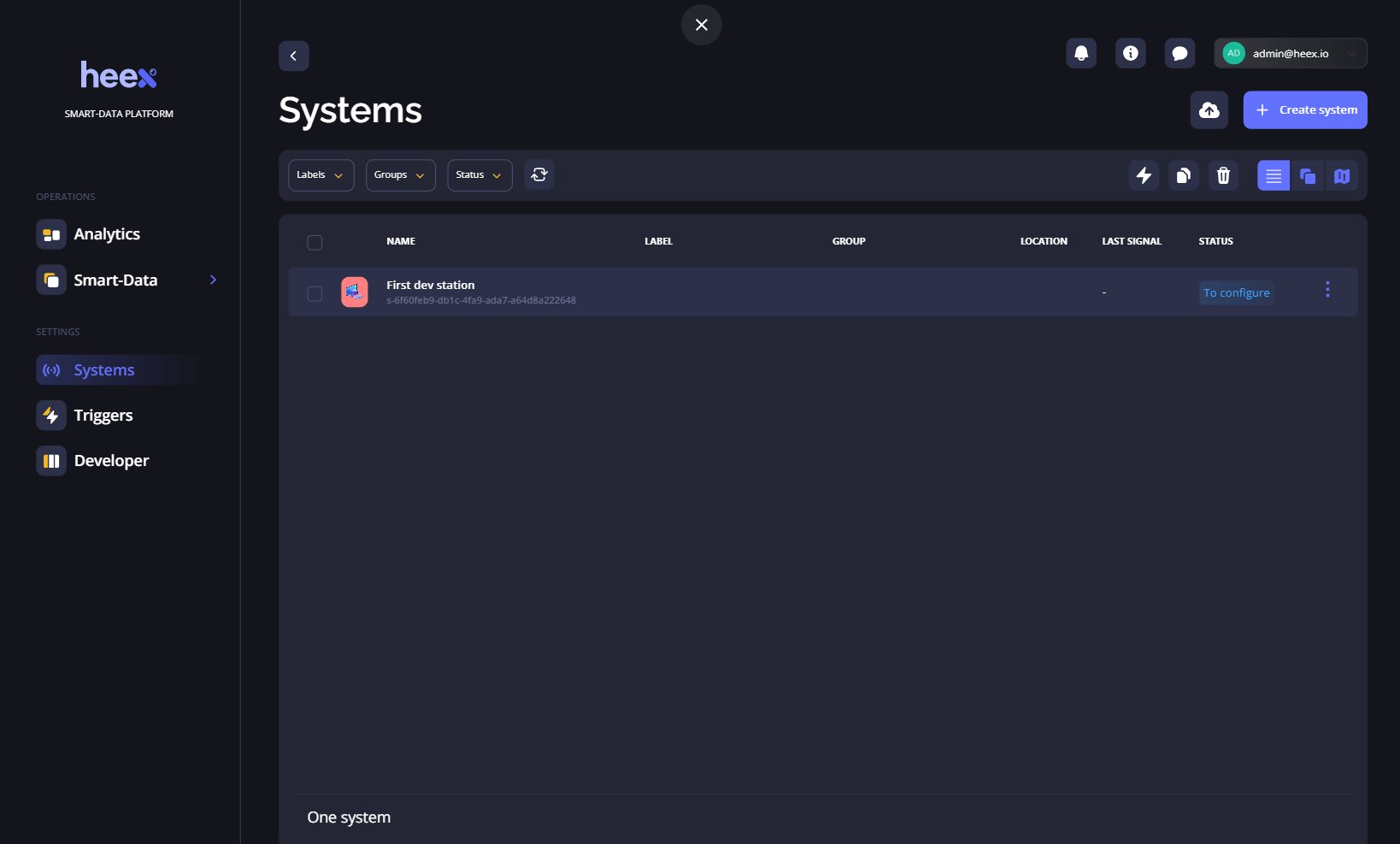The width and height of the screenshot is (1400, 844).
Task: Open the notifications bell icon
Action: pos(1080,52)
